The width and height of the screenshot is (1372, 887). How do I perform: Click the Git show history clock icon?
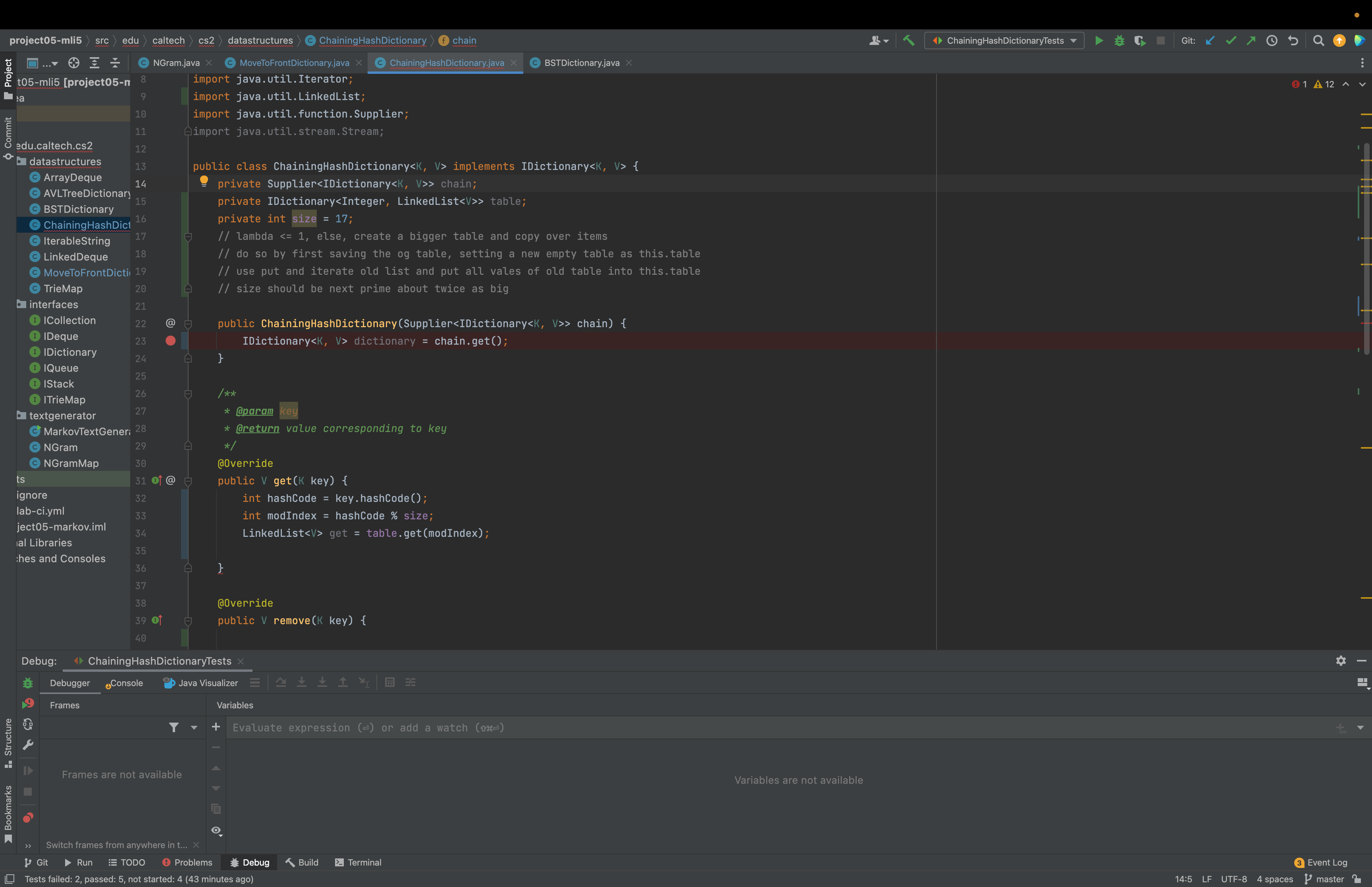[1272, 40]
